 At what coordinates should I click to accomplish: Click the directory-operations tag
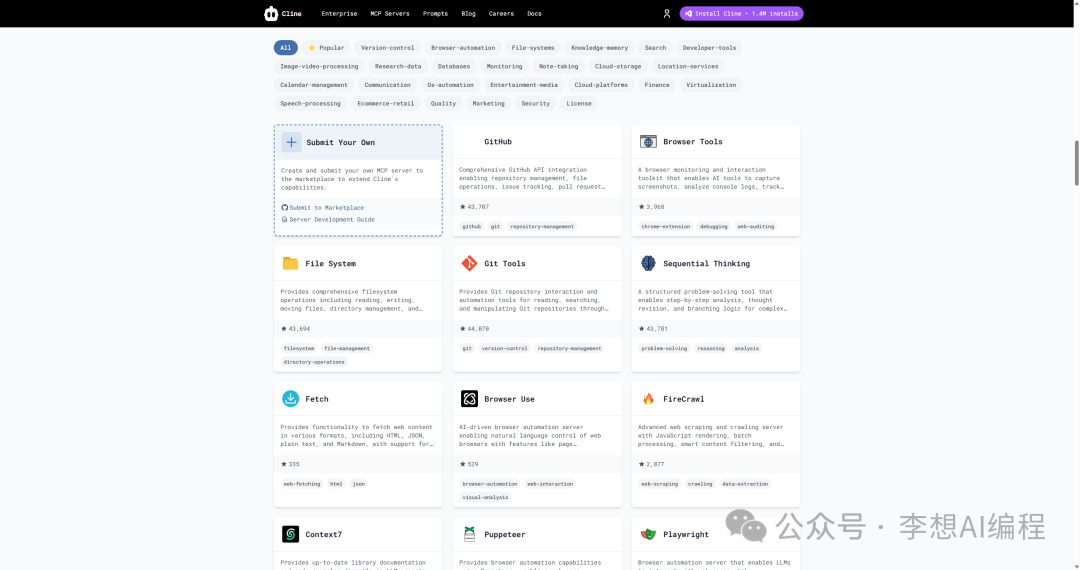[314, 362]
